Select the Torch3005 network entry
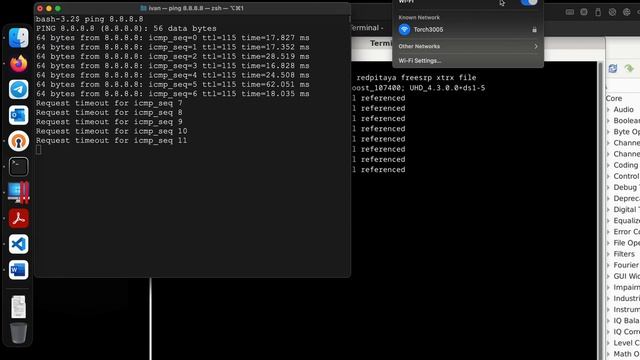The image size is (640, 360). pos(468,29)
